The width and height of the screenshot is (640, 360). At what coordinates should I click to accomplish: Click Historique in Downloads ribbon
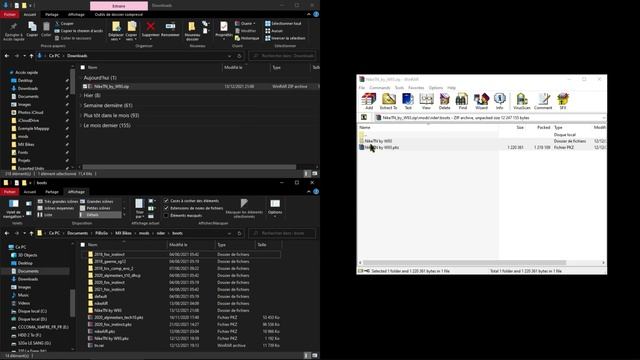coord(247,38)
